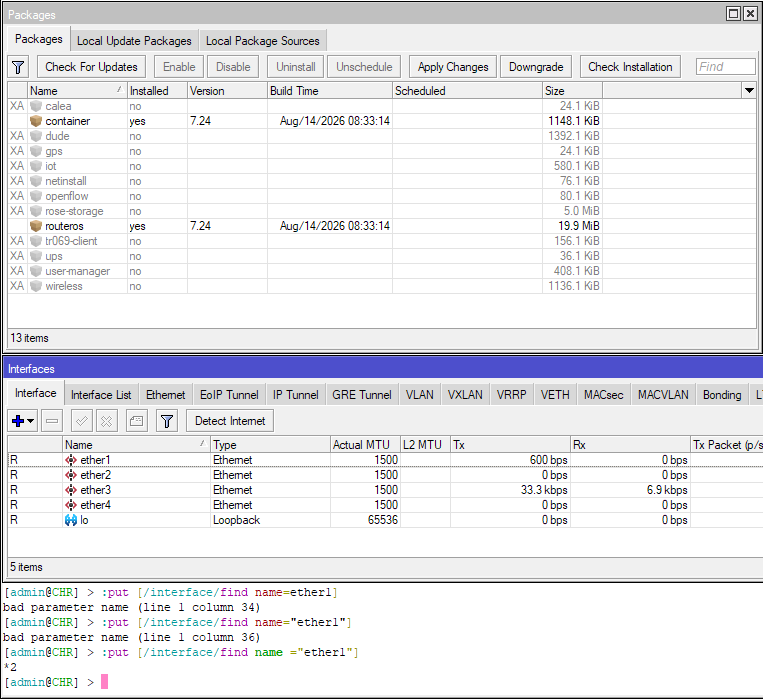The height and width of the screenshot is (699, 763).
Task: Select the ether3 interface icon
Action: (x=71, y=490)
